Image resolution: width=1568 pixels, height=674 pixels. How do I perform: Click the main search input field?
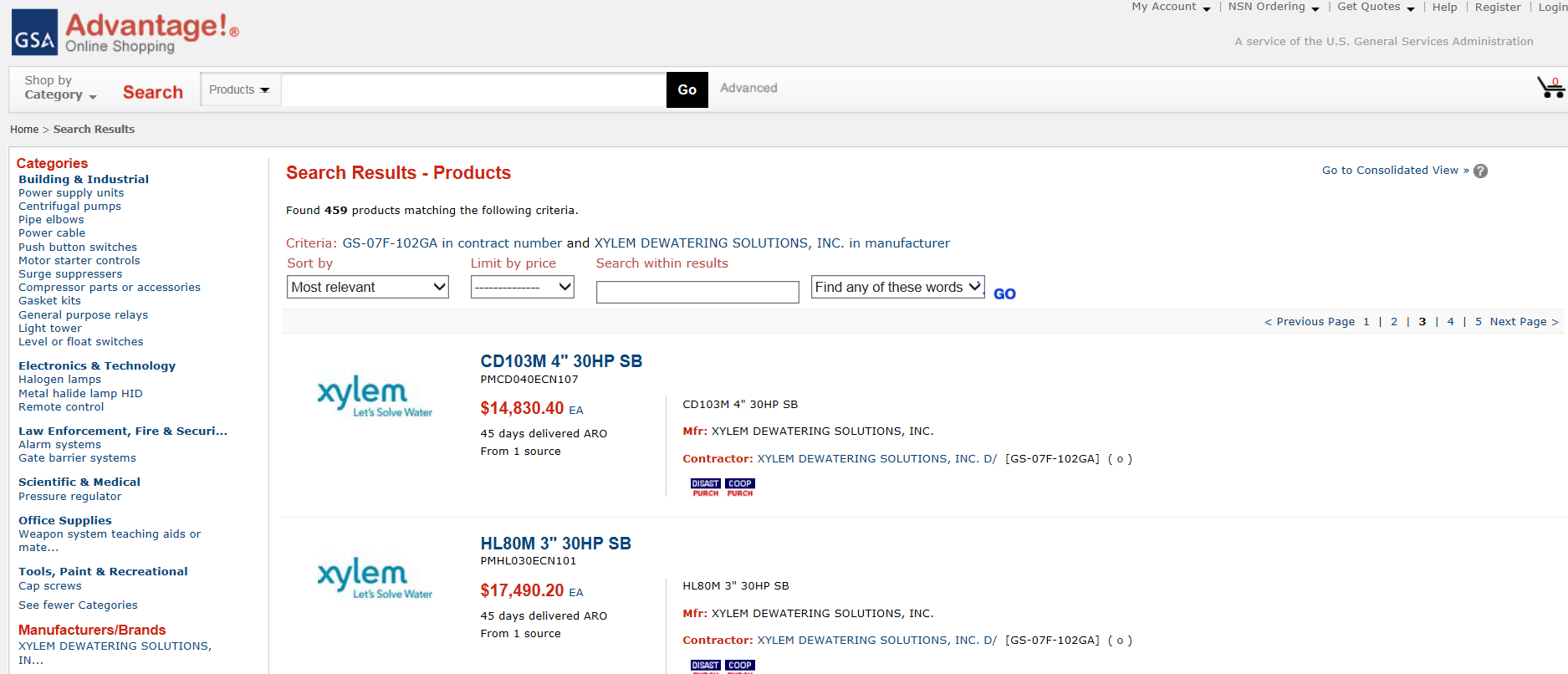pyautogui.click(x=473, y=89)
